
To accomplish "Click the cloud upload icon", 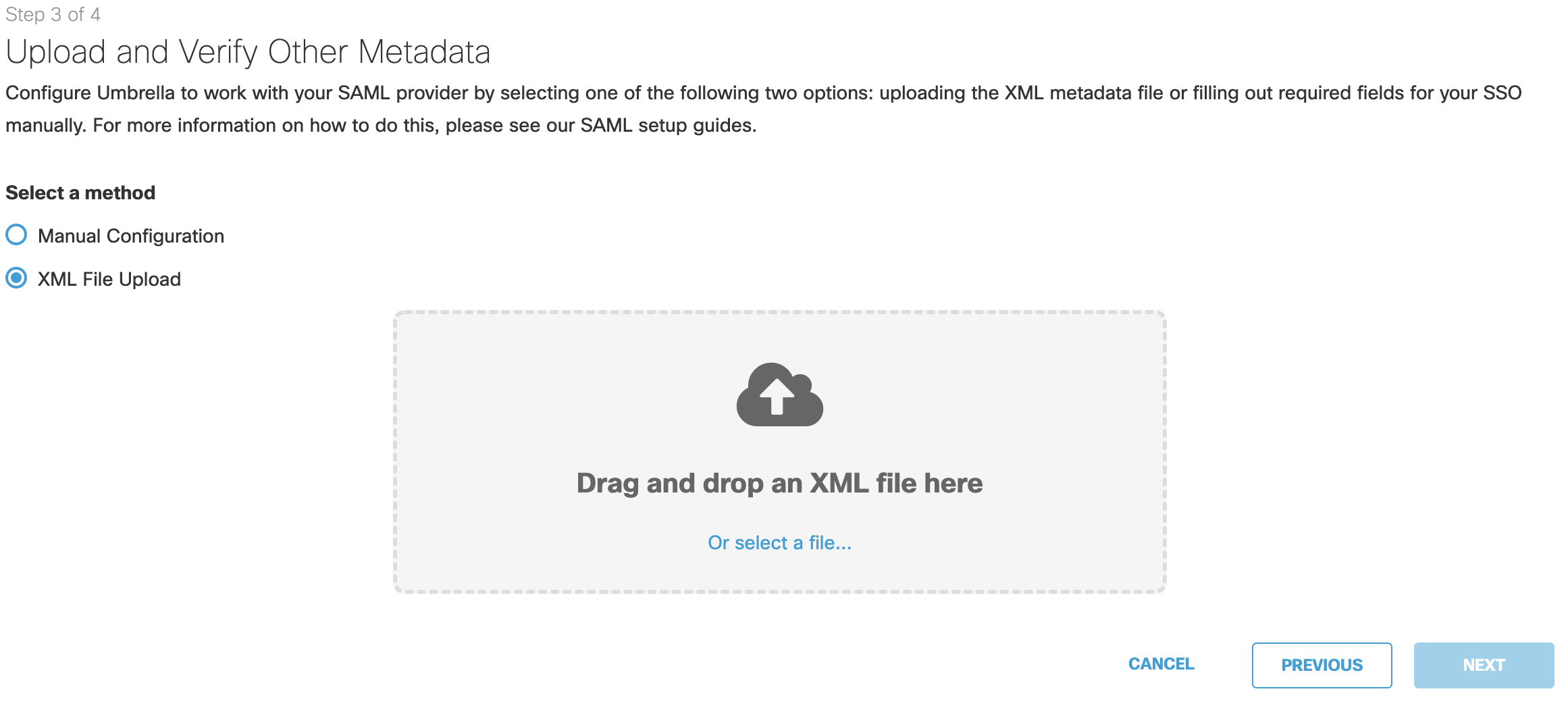I will tap(779, 395).
